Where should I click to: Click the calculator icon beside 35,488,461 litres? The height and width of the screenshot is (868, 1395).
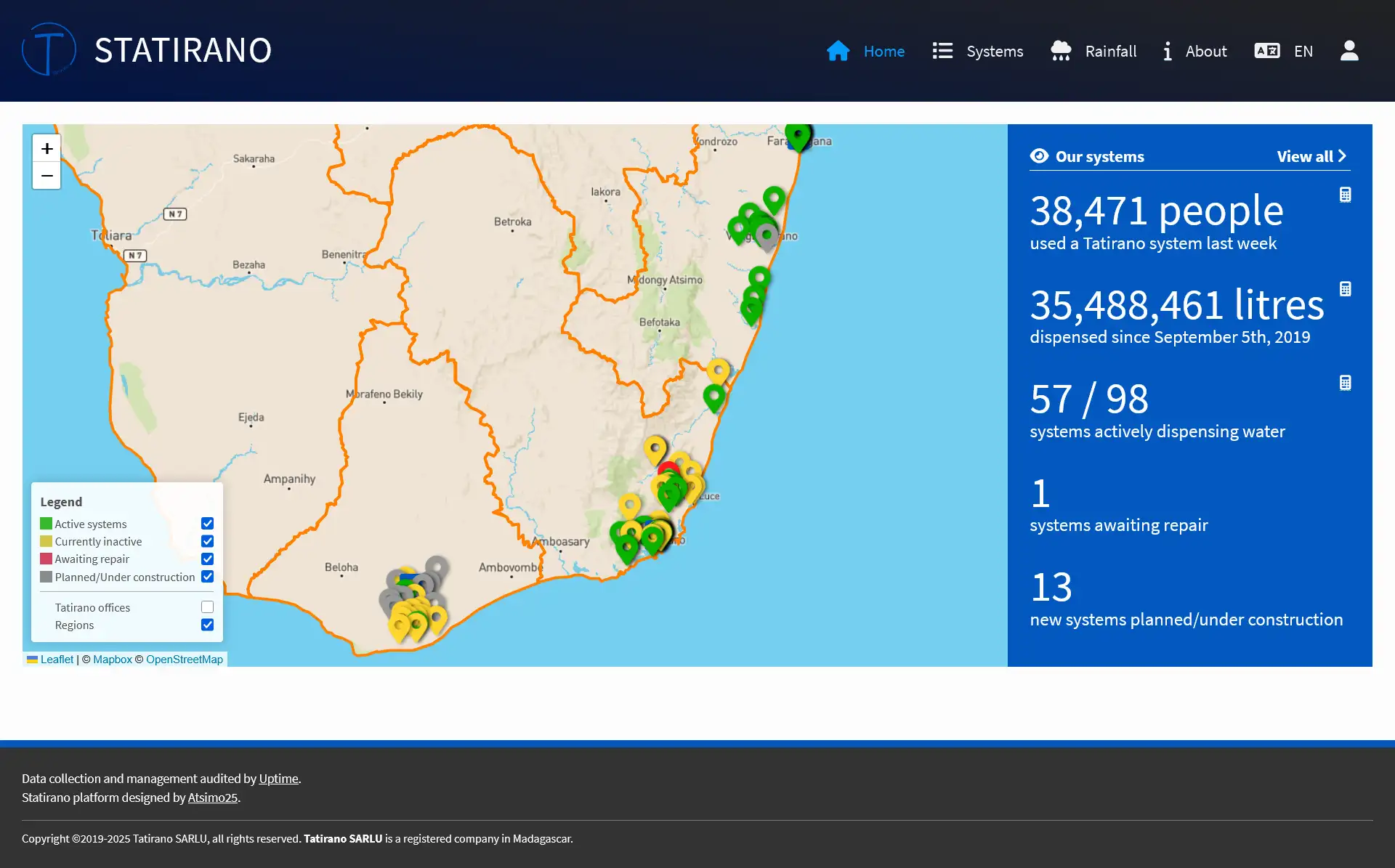pyautogui.click(x=1345, y=289)
